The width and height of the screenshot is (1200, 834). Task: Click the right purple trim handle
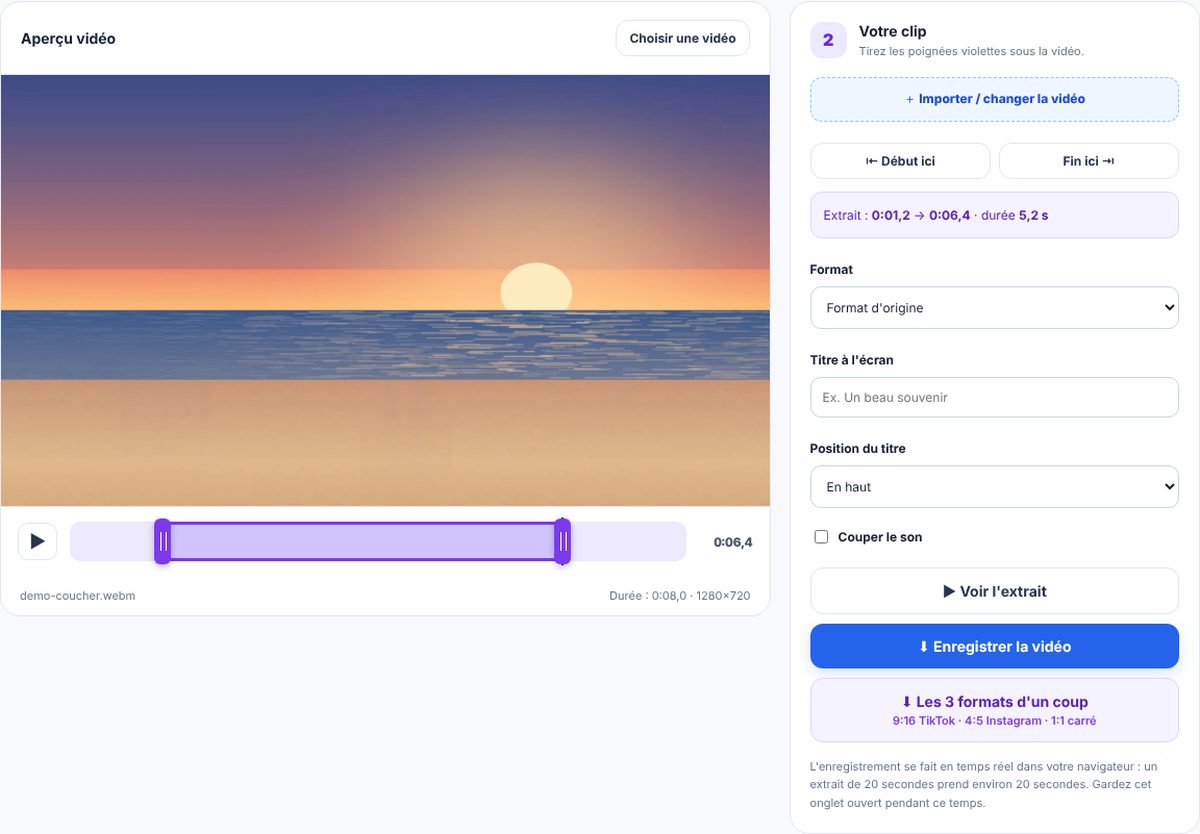coord(563,541)
